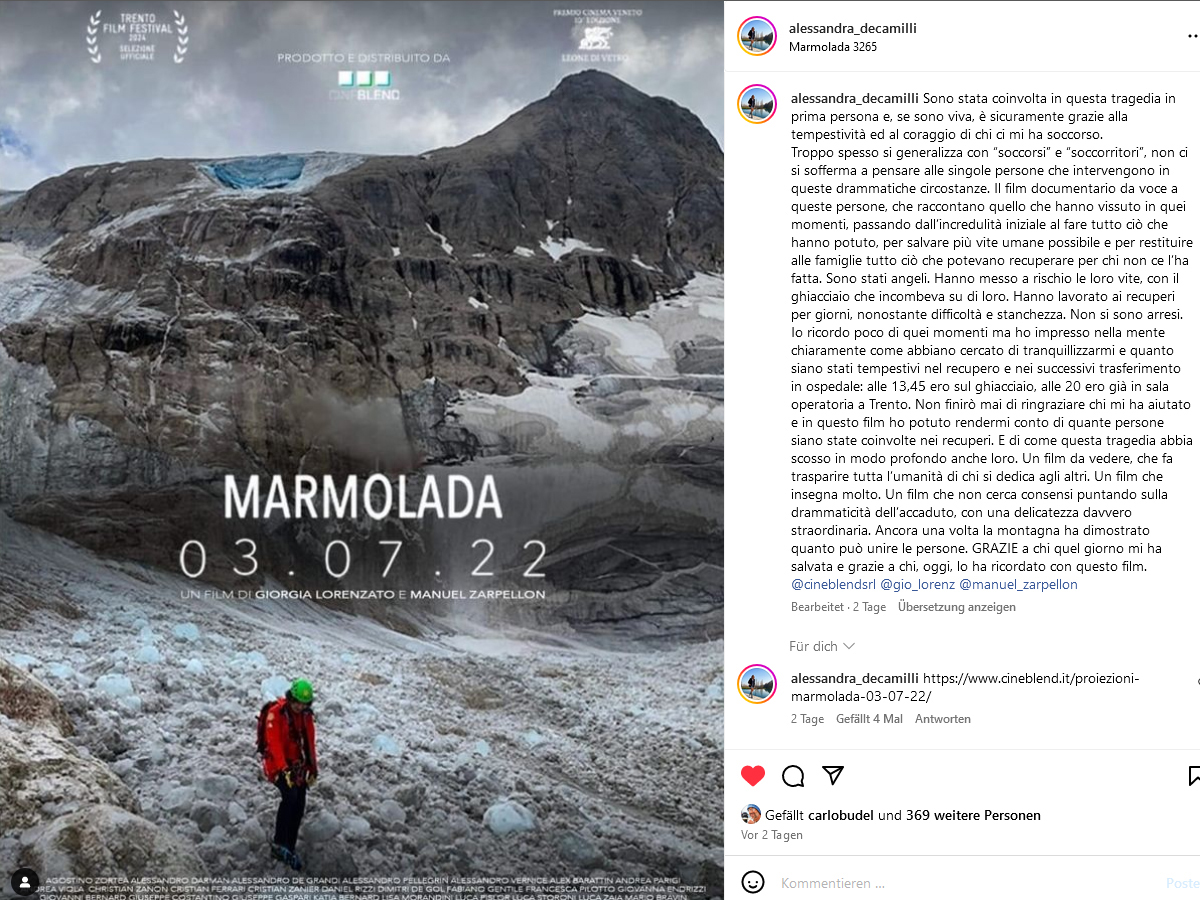This screenshot has width=1200, height=900.
Task: Open the Marmolada 3265 location link
Action: pos(833,46)
